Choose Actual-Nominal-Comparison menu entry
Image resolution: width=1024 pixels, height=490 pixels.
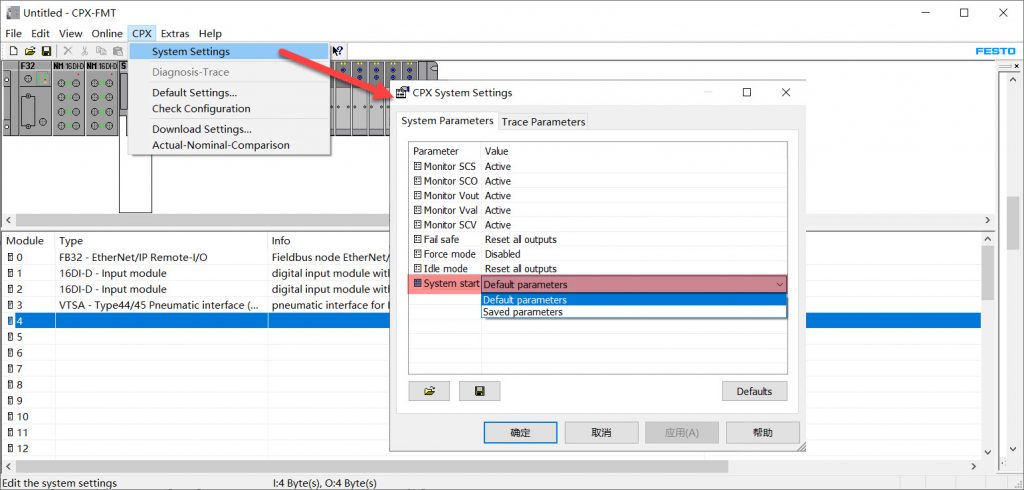tap(229, 145)
